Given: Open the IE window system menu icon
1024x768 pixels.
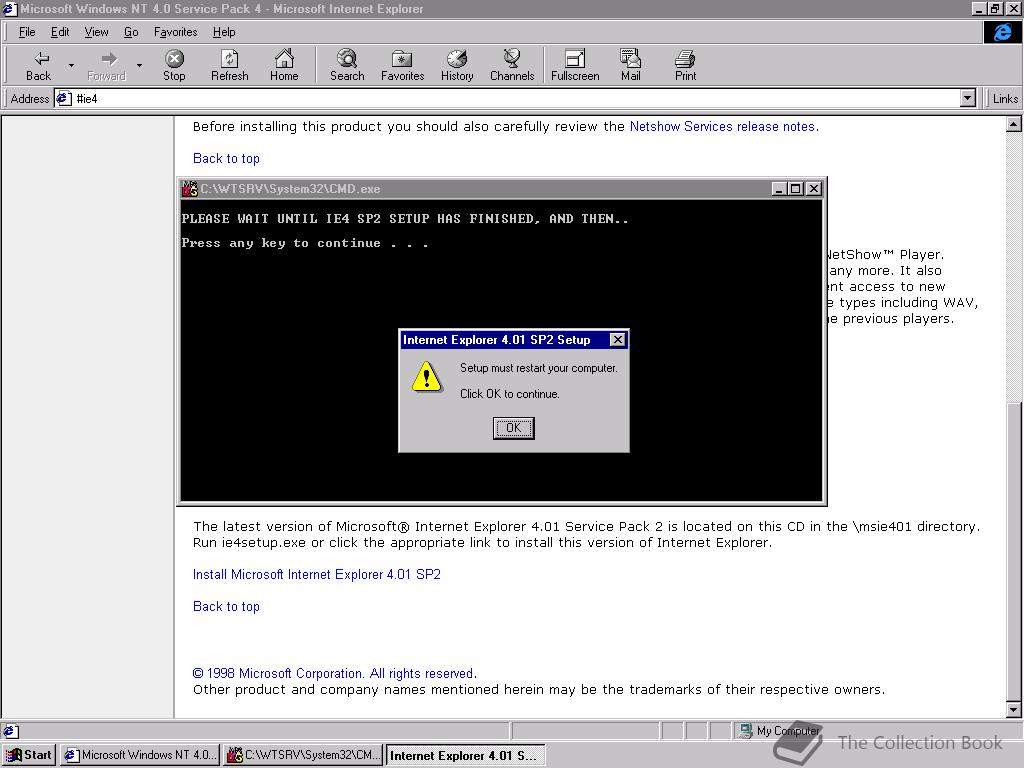Looking at the screenshot, I should [x=9, y=8].
